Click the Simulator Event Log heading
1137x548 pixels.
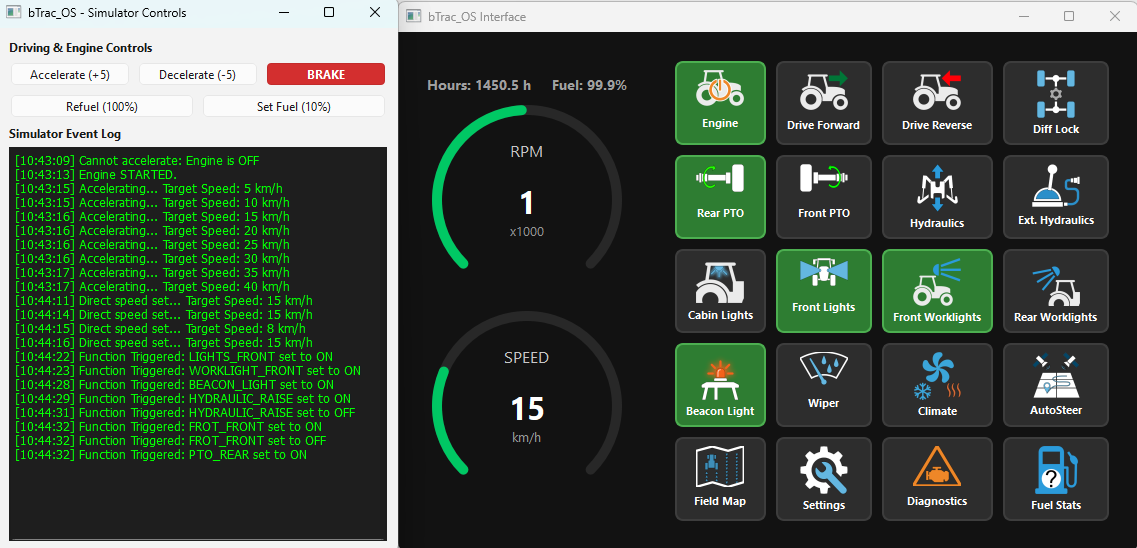(x=65, y=134)
